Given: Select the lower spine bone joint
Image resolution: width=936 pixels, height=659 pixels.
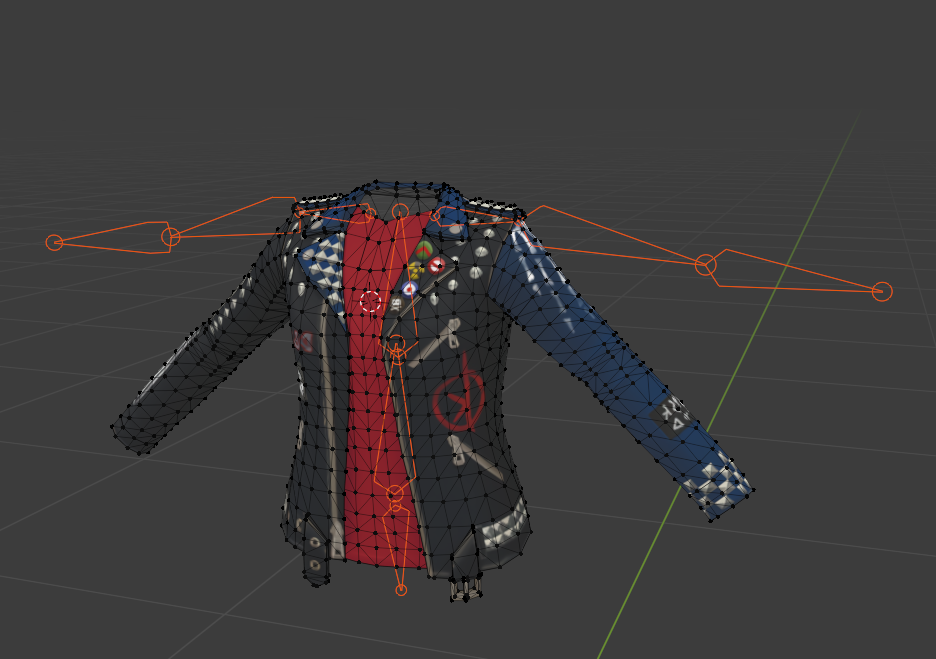Looking at the screenshot, I should [395, 493].
